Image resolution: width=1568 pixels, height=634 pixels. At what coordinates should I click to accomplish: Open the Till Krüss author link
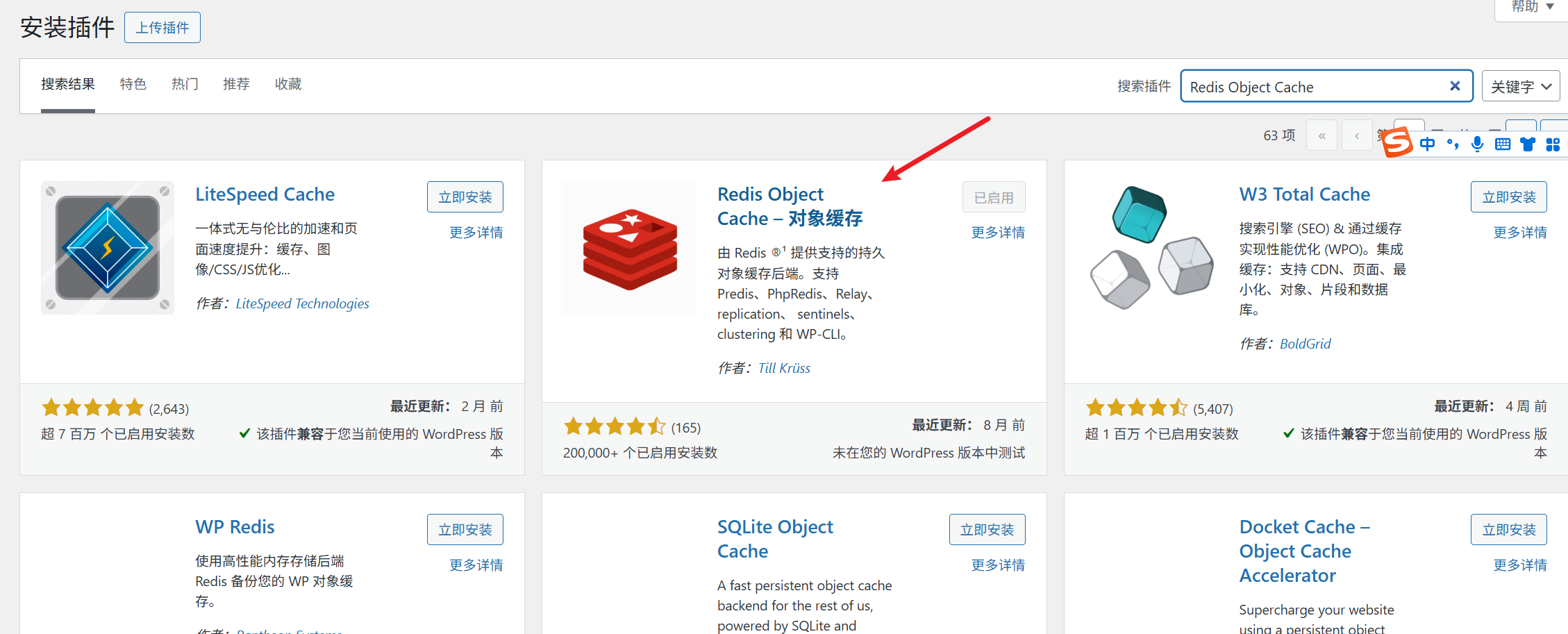point(784,368)
